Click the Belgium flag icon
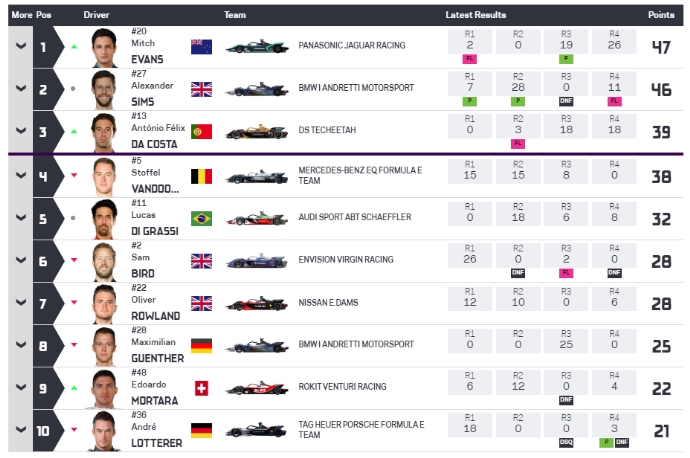 201,176
